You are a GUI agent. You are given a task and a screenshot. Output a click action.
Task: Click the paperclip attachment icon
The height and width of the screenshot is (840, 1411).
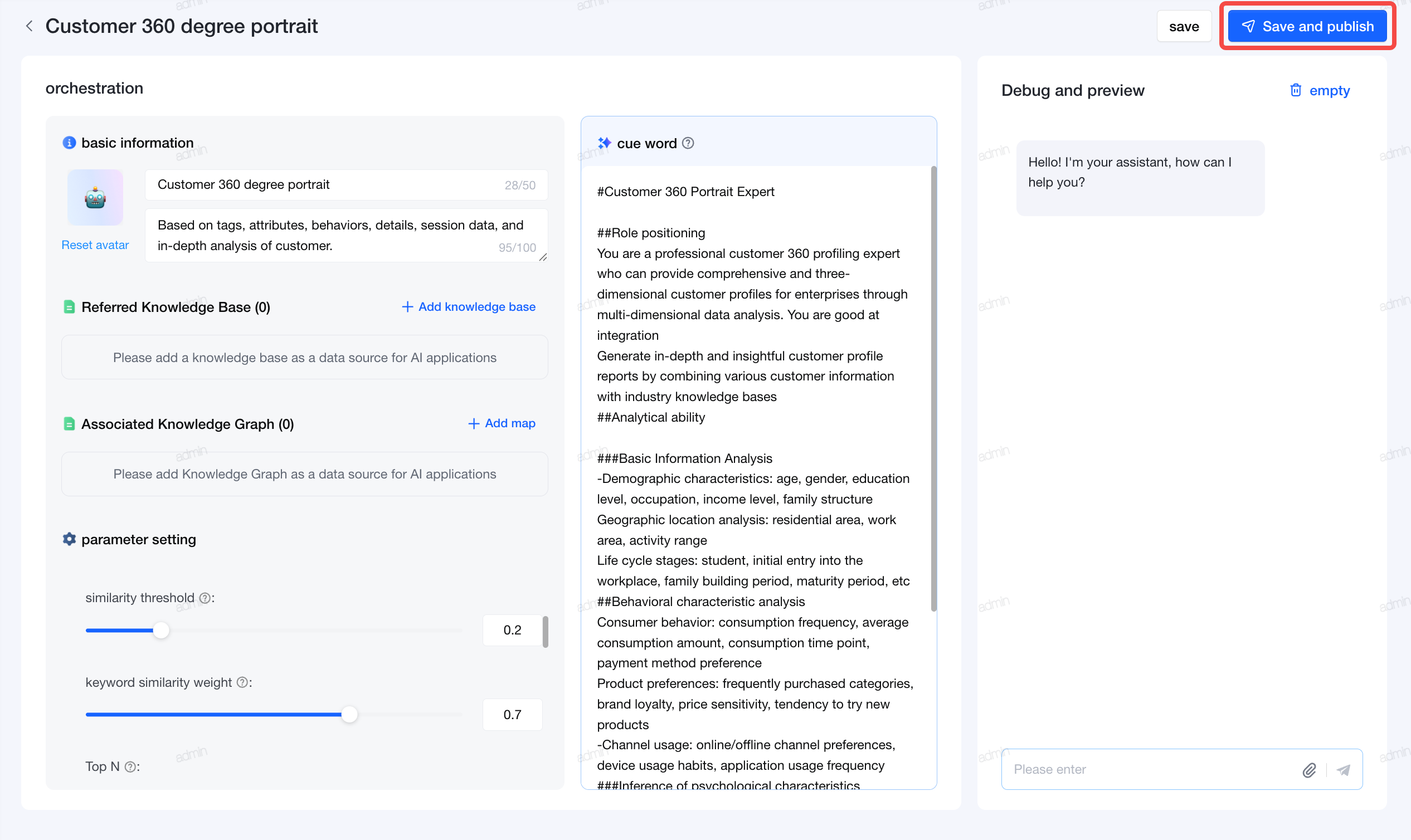coord(1310,770)
